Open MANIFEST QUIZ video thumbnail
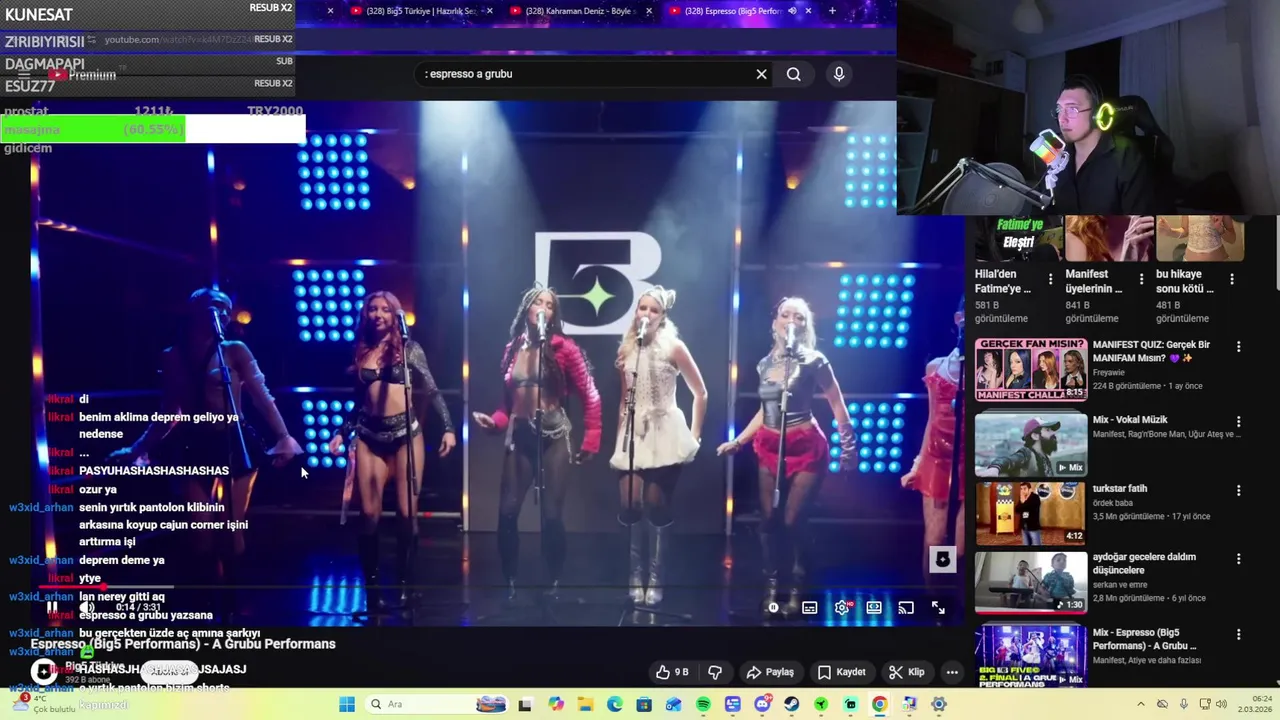 point(1030,369)
